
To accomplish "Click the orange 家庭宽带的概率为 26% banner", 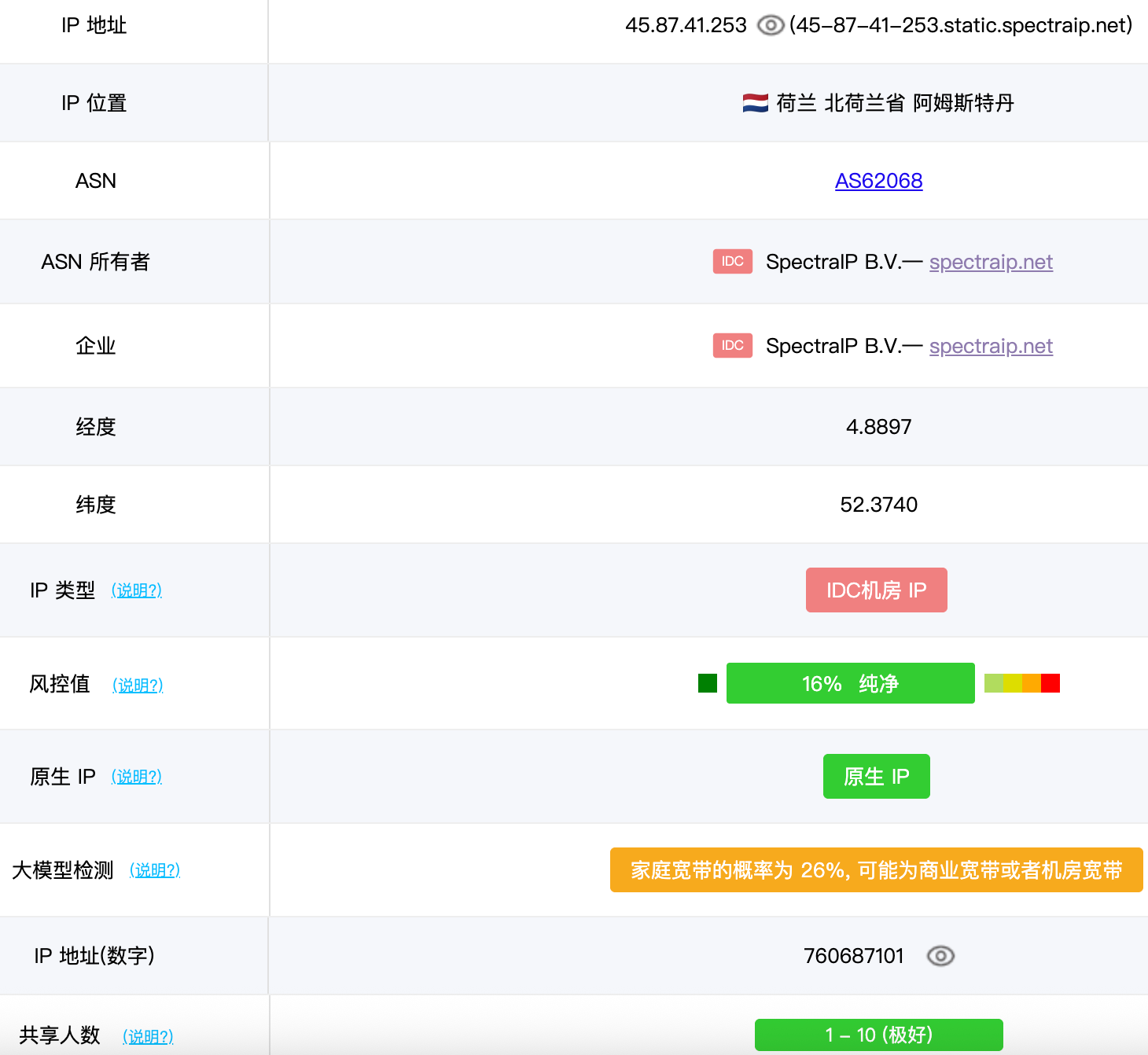I will coord(876,870).
